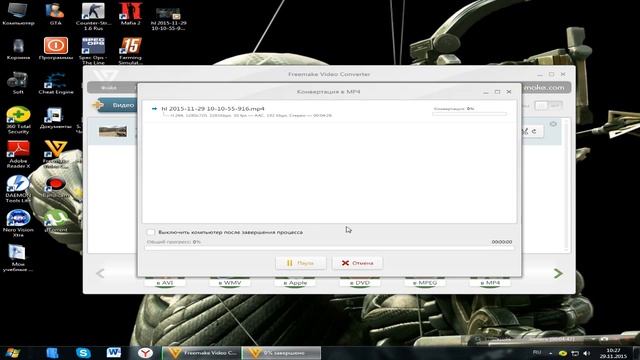Open Yandex browser from the taskbar

(x=145, y=353)
